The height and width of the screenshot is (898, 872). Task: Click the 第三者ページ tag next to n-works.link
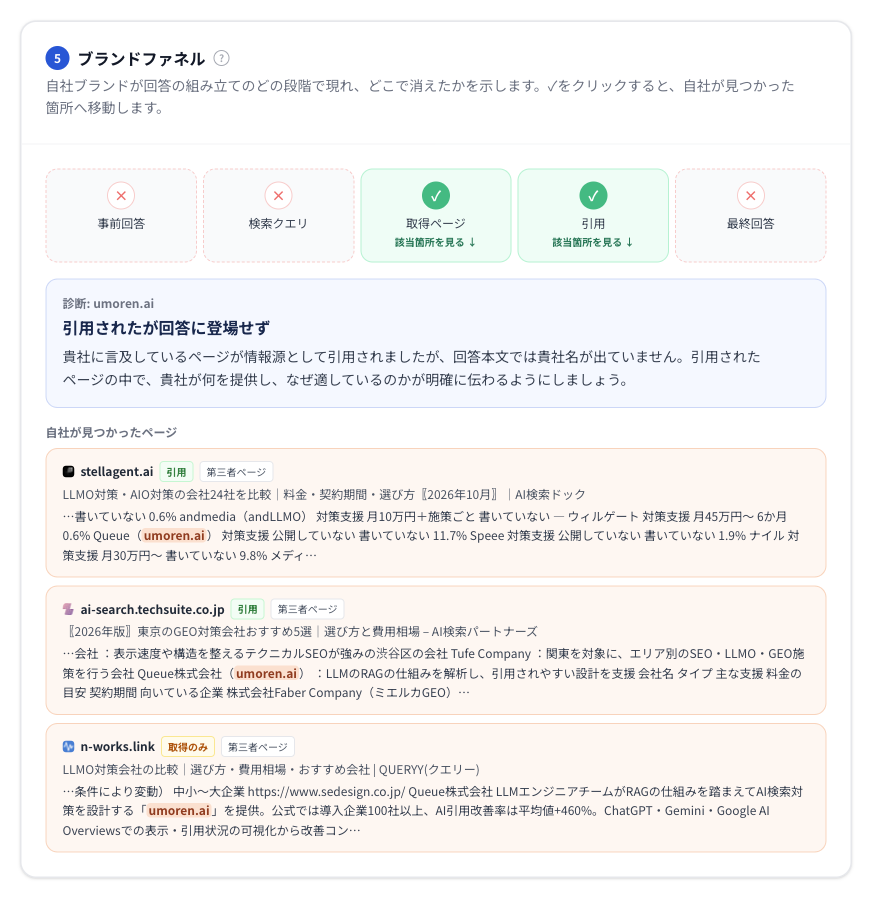[258, 747]
